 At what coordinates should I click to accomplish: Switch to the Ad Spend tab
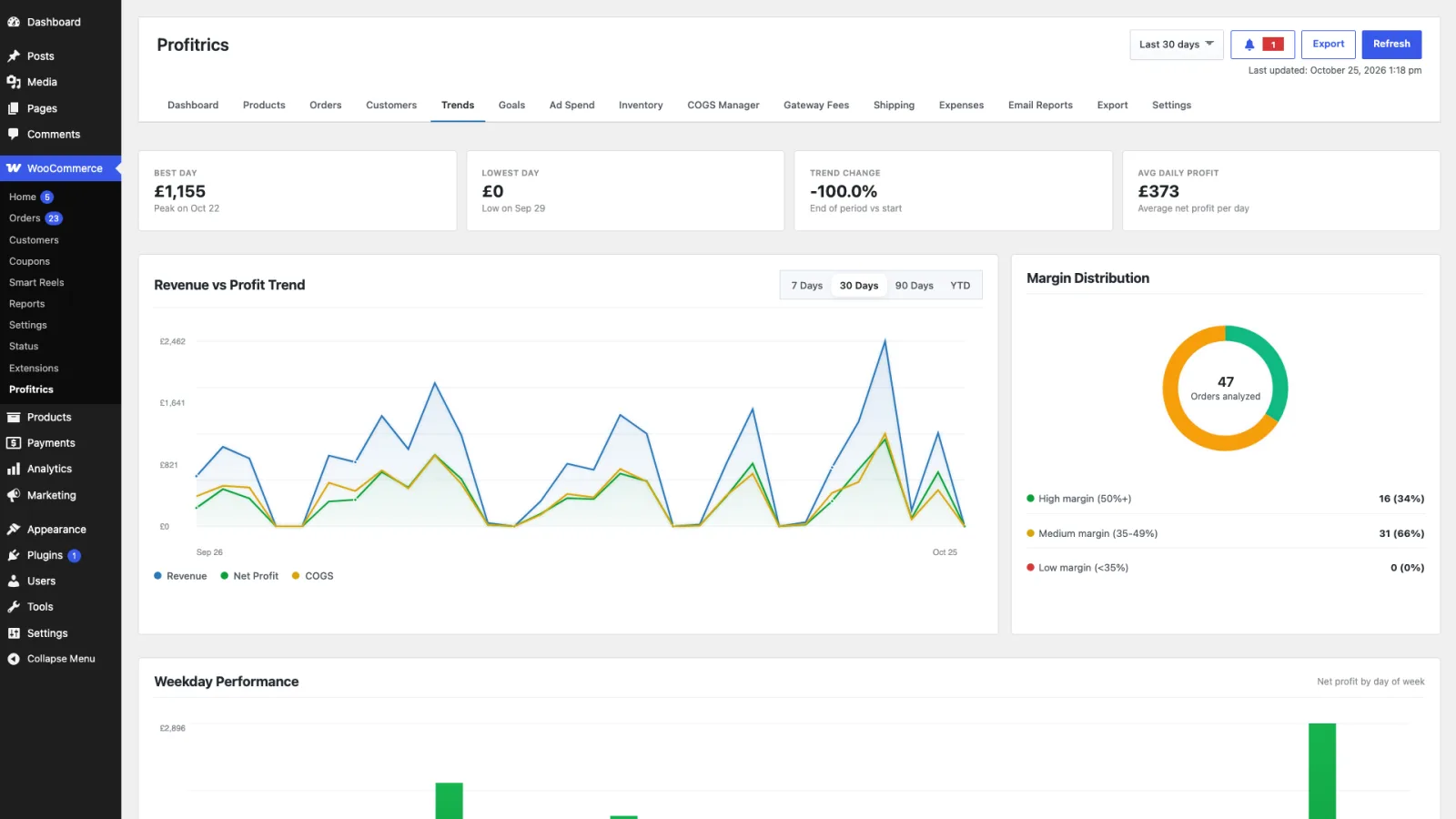(x=571, y=106)
